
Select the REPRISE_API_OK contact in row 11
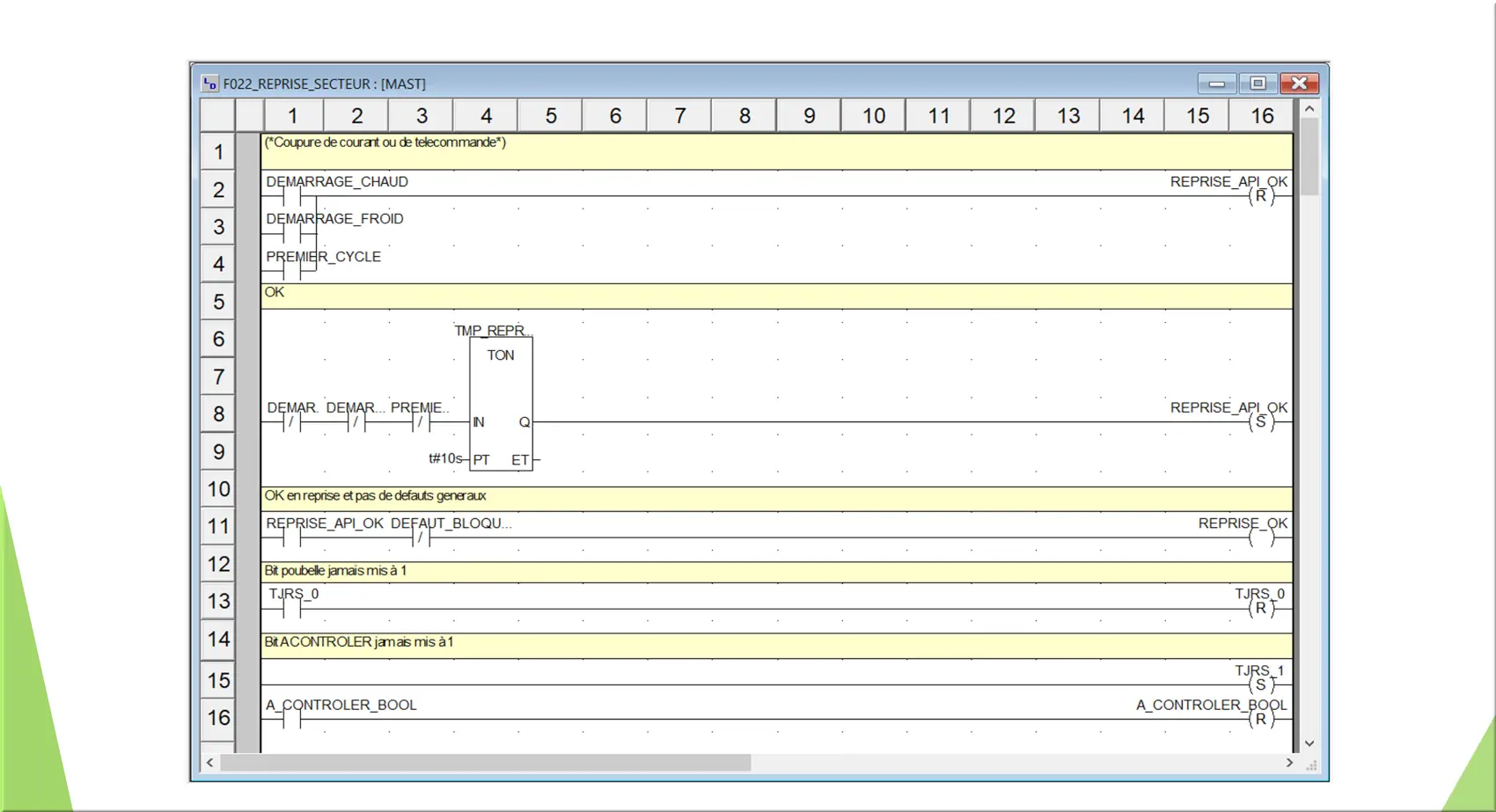291,538
